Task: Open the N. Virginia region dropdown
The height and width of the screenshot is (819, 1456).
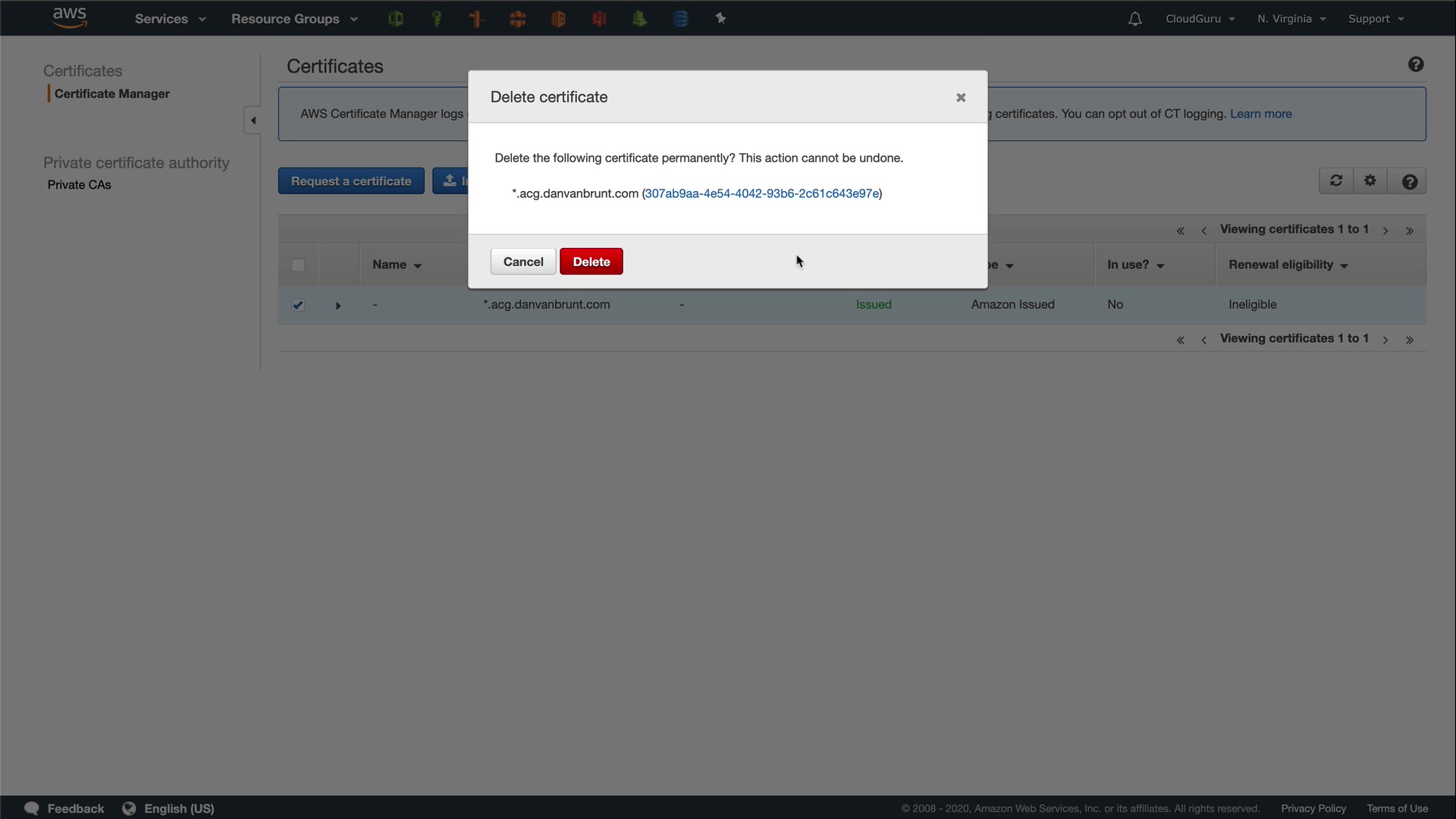Action: pyautogui.click(x=1291, y=19)
